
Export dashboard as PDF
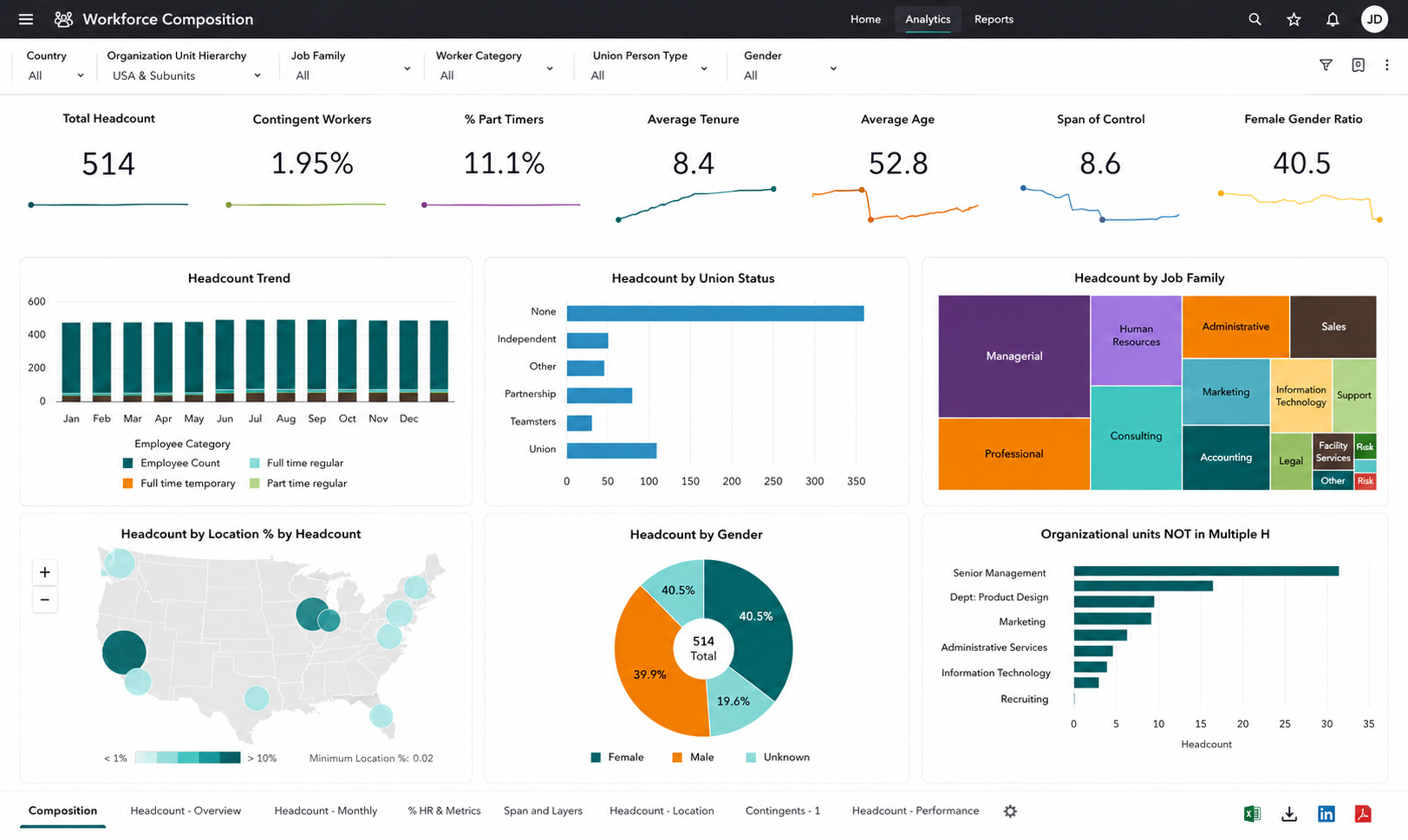(x=1363, y=813)
